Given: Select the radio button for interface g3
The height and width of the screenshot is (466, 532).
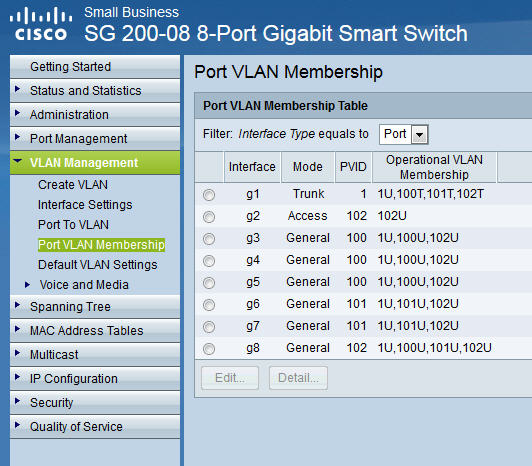Looking at the screenshot, I should [x=209, y=239].
